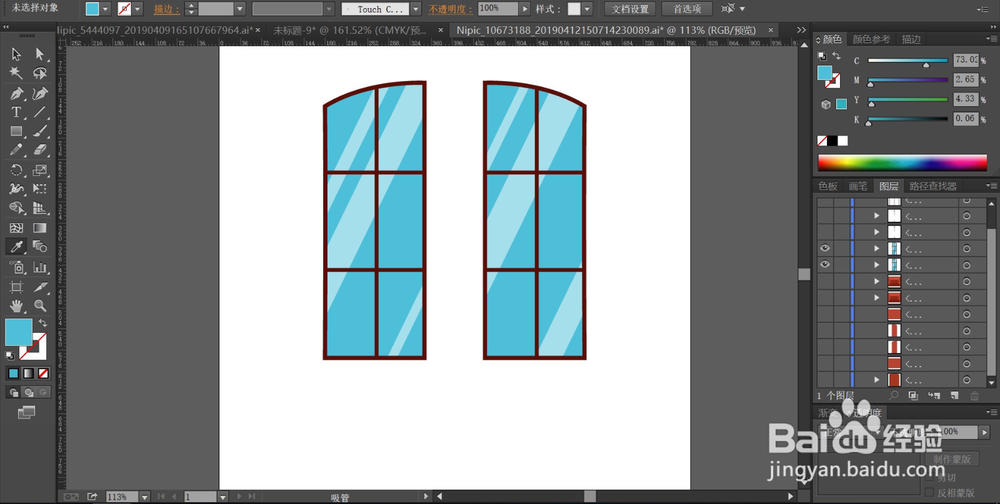The height and width of the screenshot is (504, 1000).
Task: Select the Column Graph tool
Action: pos(40,267)
